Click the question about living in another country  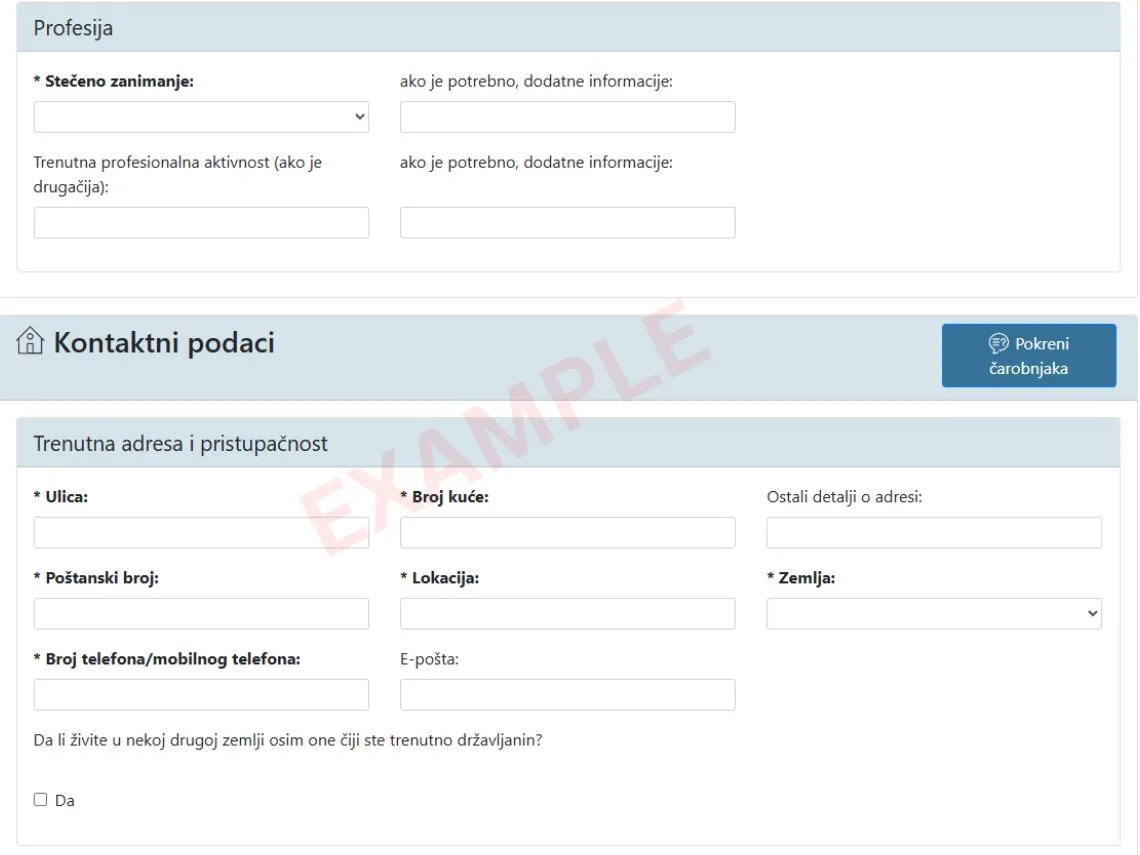288,741
